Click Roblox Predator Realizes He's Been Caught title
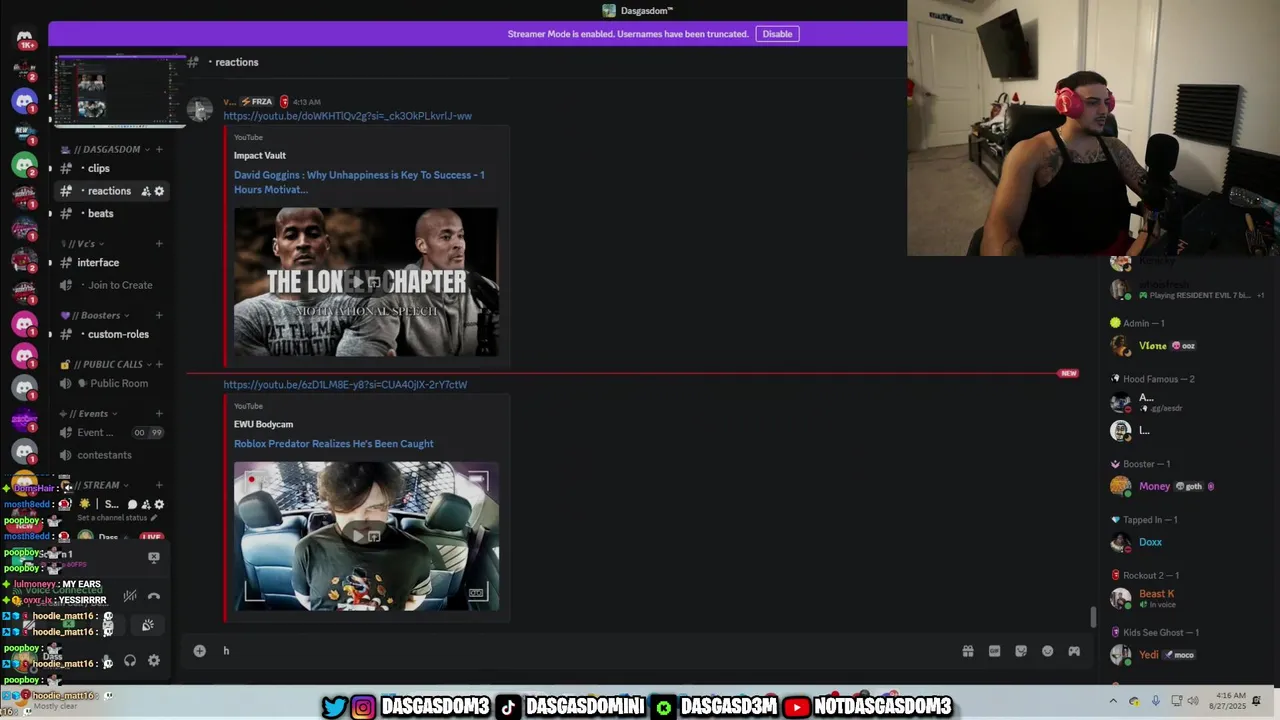The height and width of the screenshot is (720, 1280). 333,444
